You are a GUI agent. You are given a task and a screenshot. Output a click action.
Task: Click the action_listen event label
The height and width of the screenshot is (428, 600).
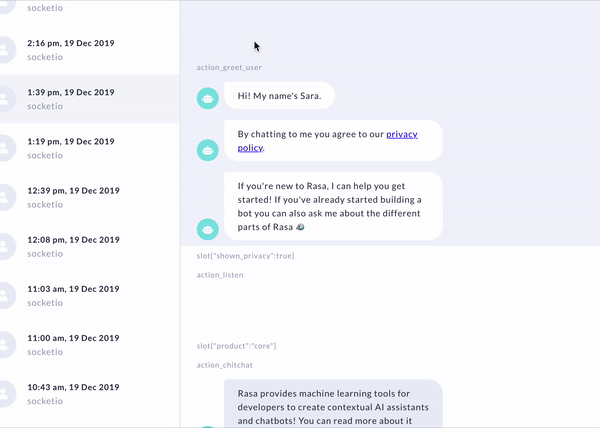point(220,275)
